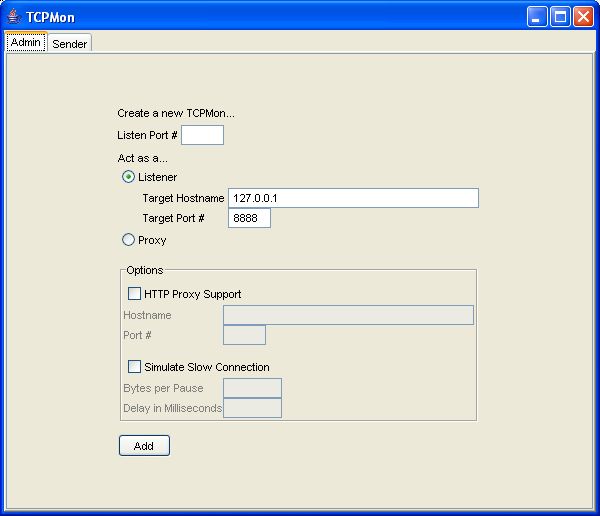
Task: Select the Admin tab
Action: [26, 43]
